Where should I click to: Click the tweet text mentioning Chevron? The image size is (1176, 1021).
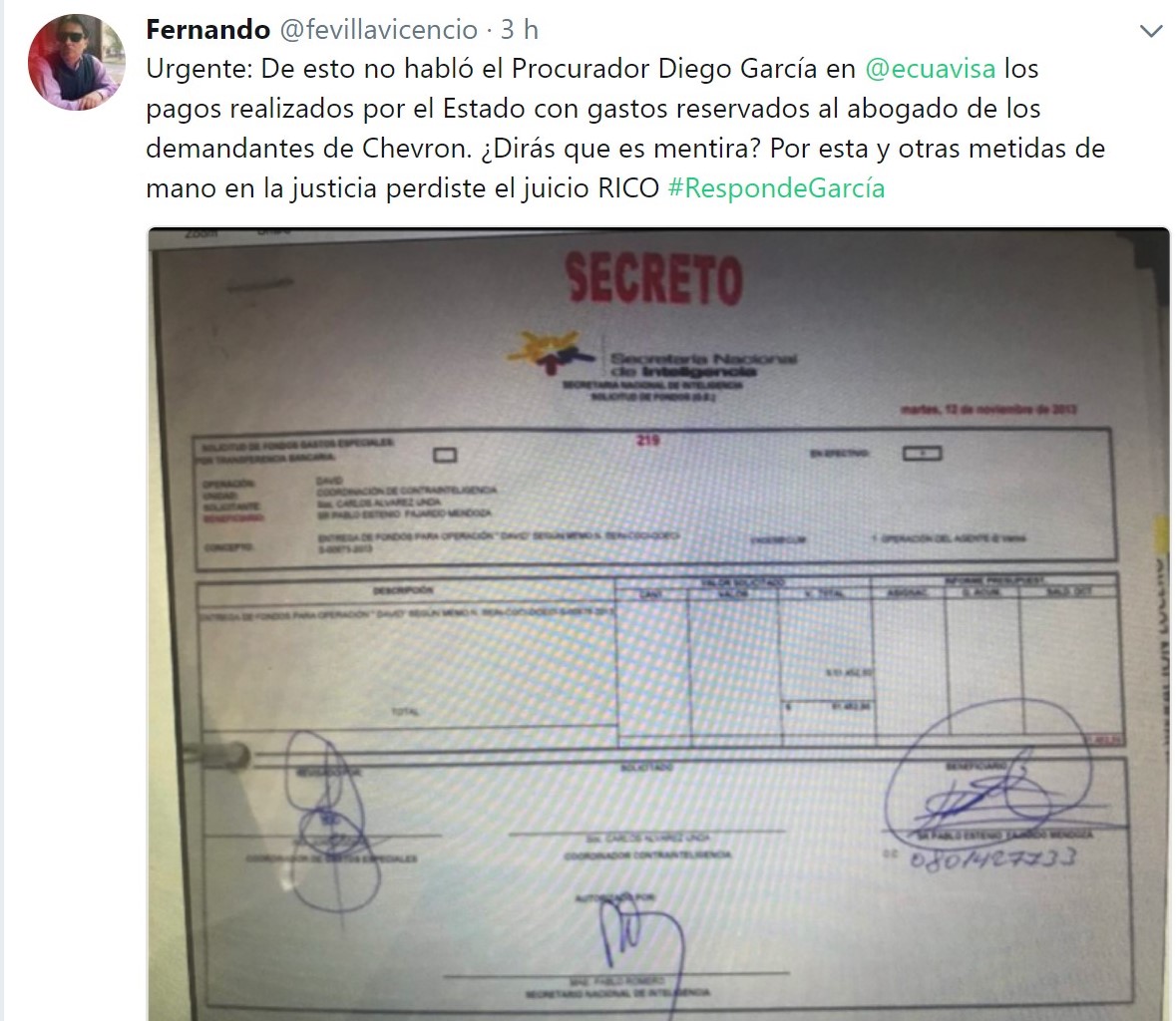coord(625,129)
